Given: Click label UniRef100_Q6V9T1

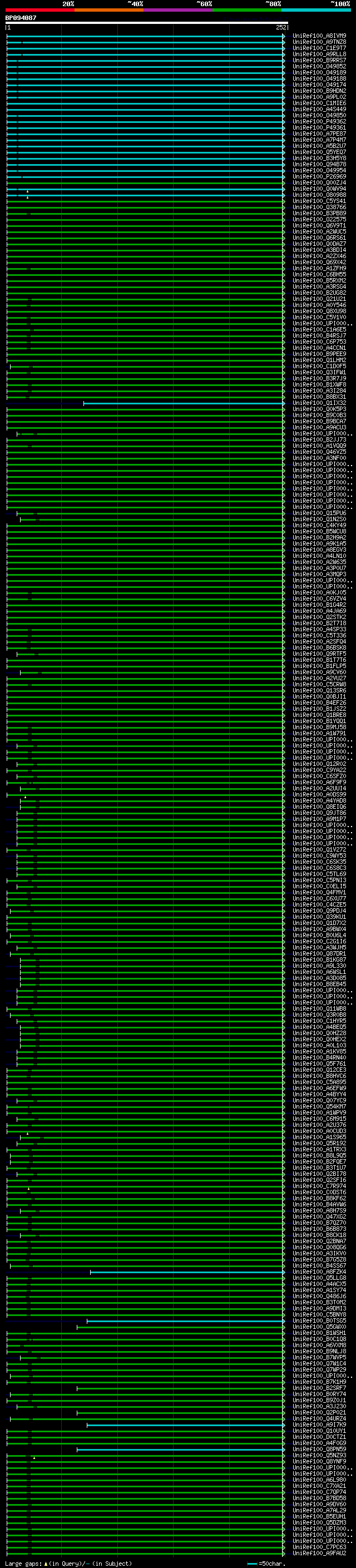Looking at the screenshot, I should tap(319, 225).
